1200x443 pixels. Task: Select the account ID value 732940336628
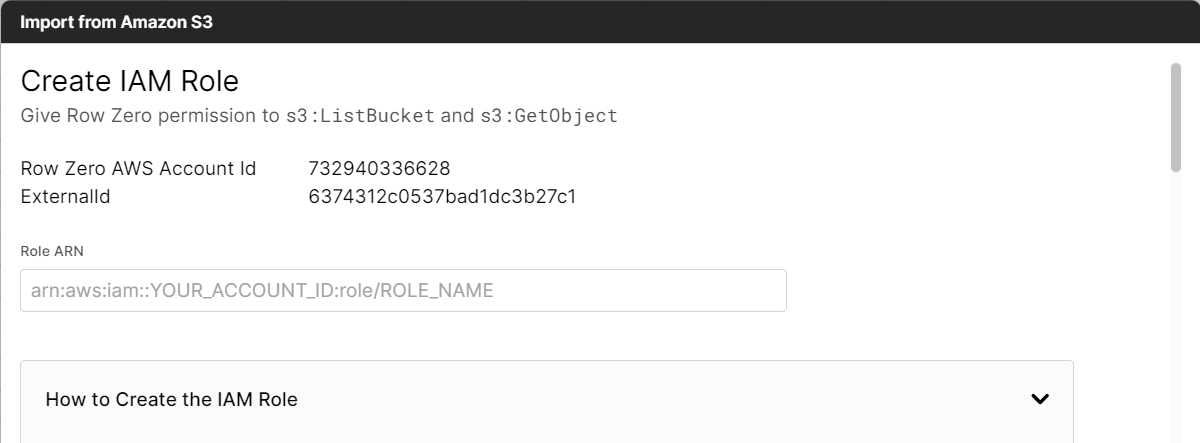click(379, 168)
